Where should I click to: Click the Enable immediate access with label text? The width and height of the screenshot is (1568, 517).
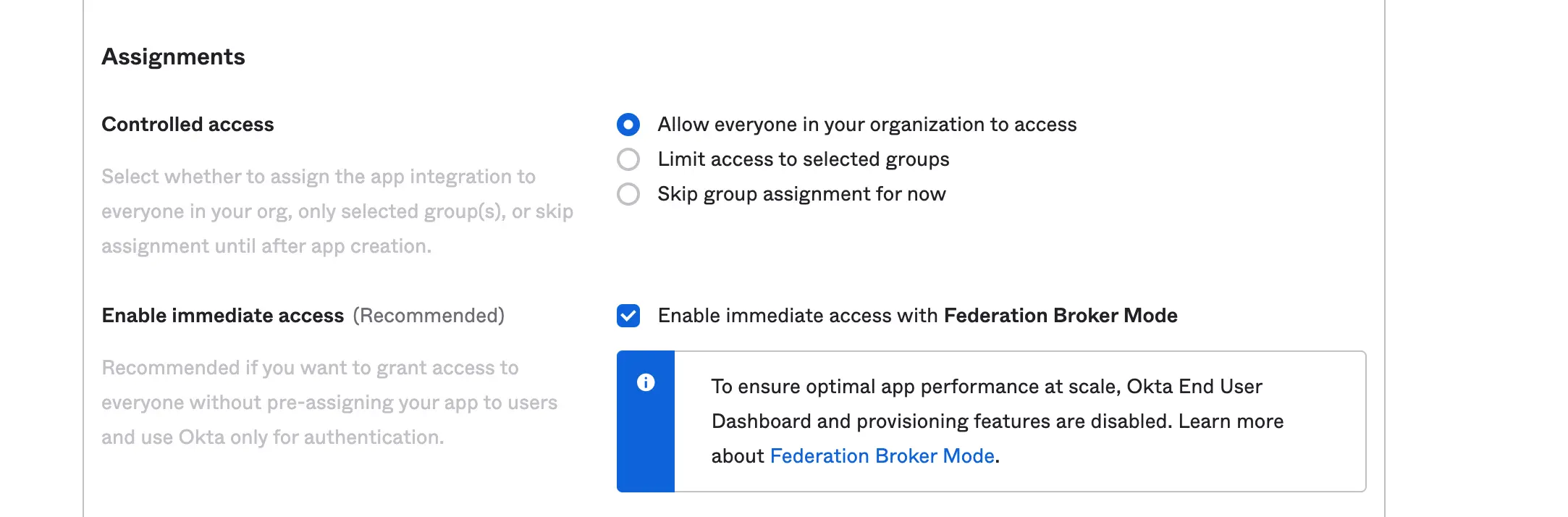(798, 316)
